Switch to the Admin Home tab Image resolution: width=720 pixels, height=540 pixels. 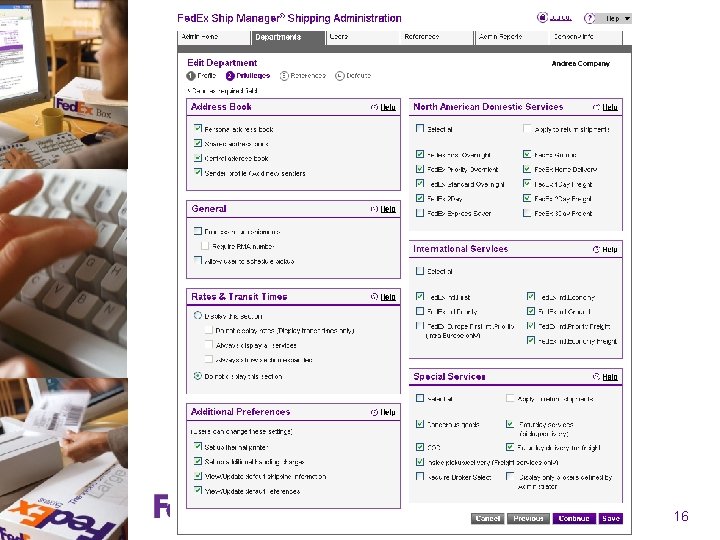pyautogui.click(x=214, y=37)
